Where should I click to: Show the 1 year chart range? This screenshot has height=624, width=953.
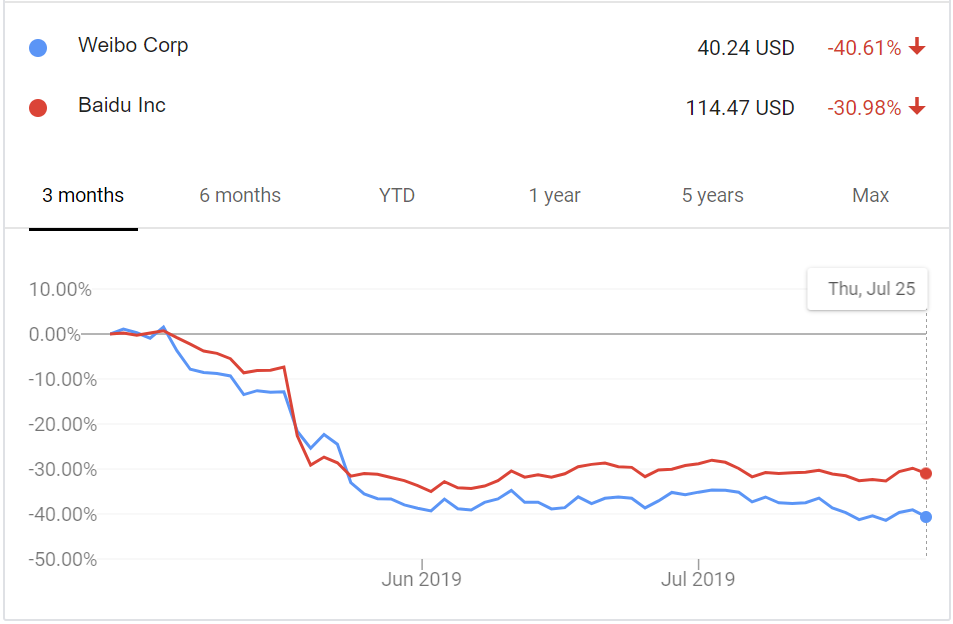tap(554, 196)
